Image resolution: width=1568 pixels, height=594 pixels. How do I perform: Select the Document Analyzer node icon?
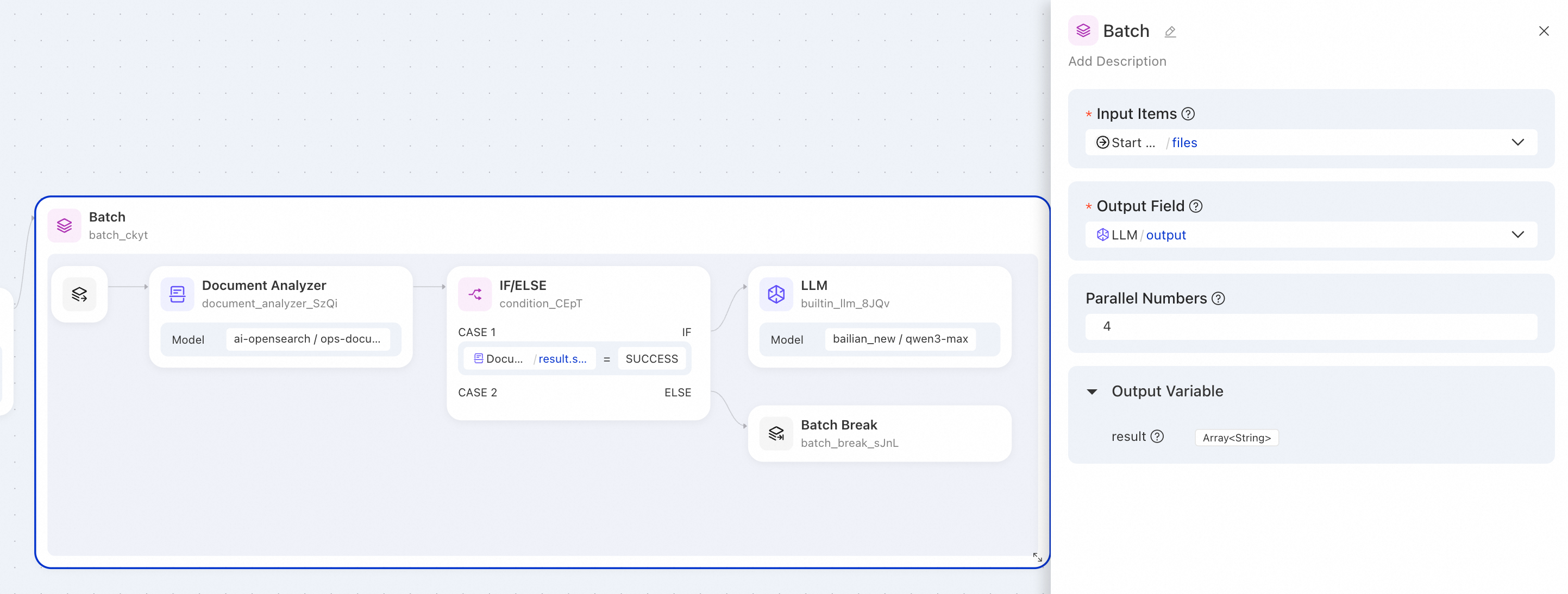177,295
